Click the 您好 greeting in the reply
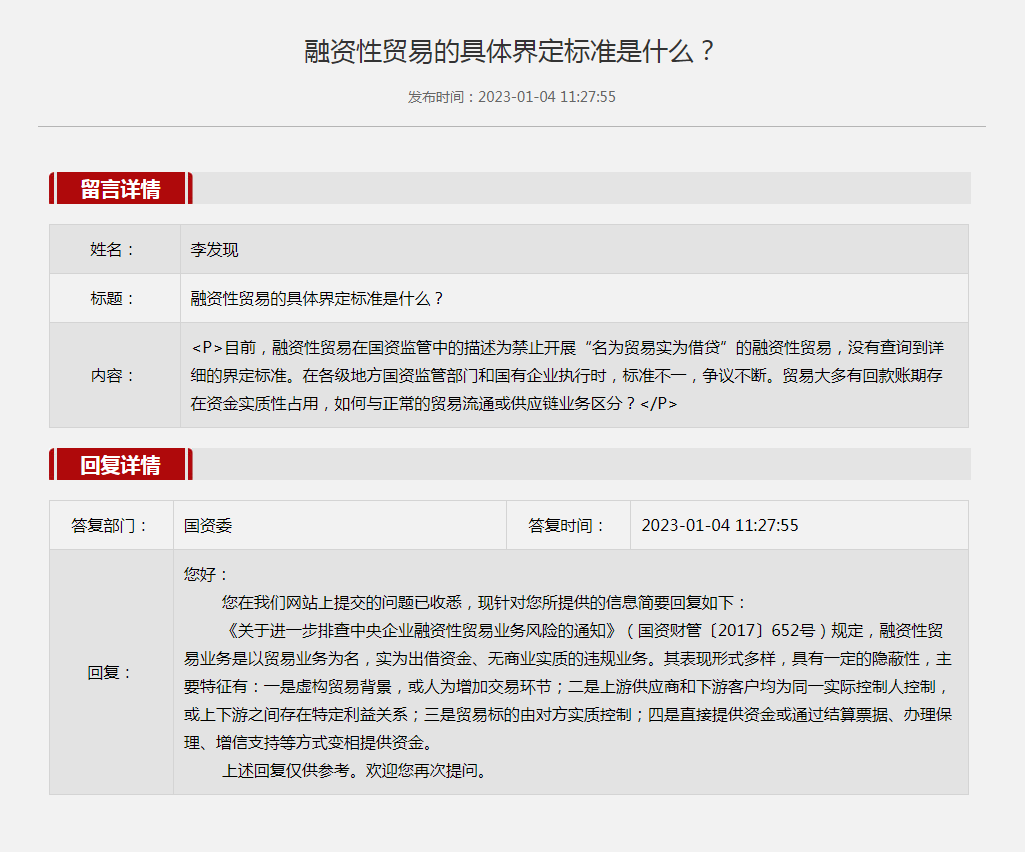 coord(207,575)
